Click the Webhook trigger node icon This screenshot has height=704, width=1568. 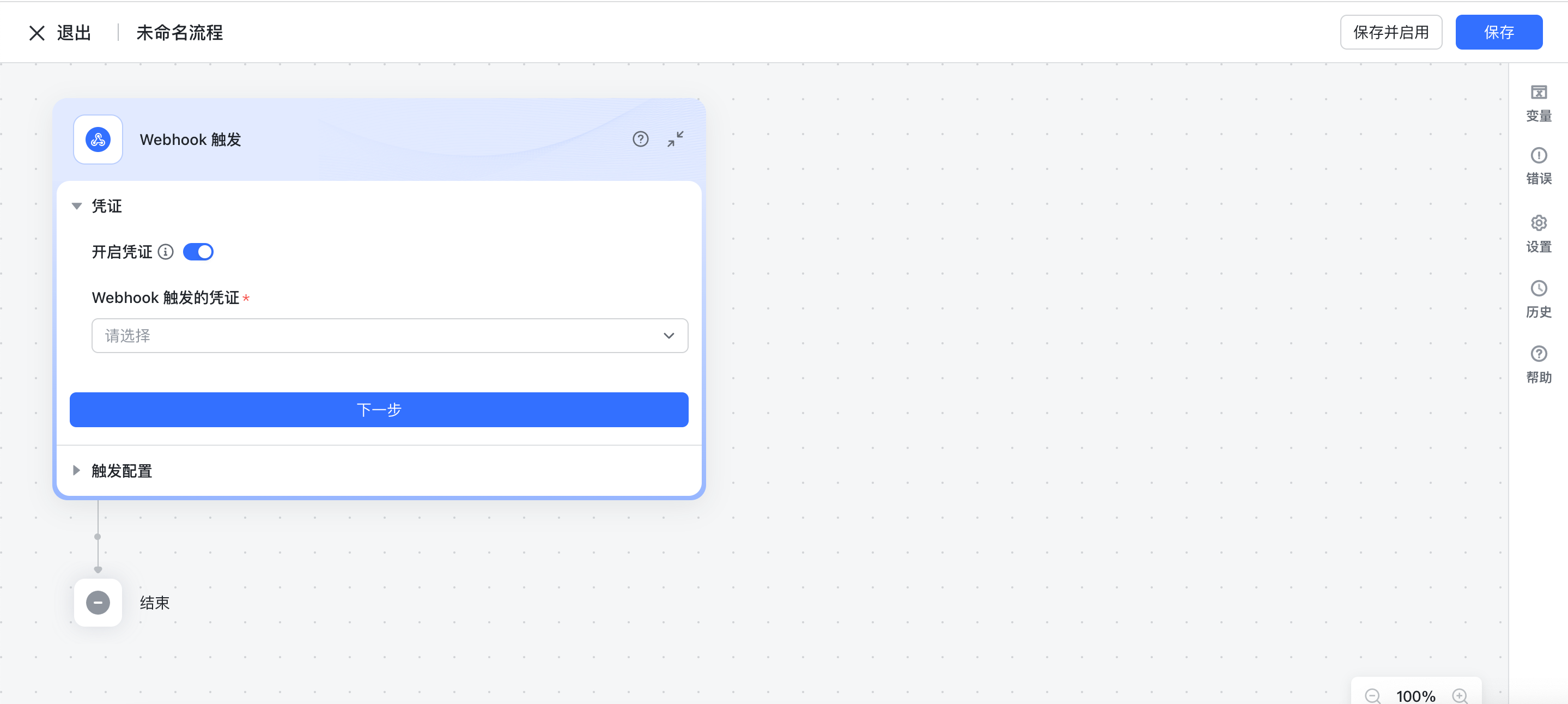98,139
